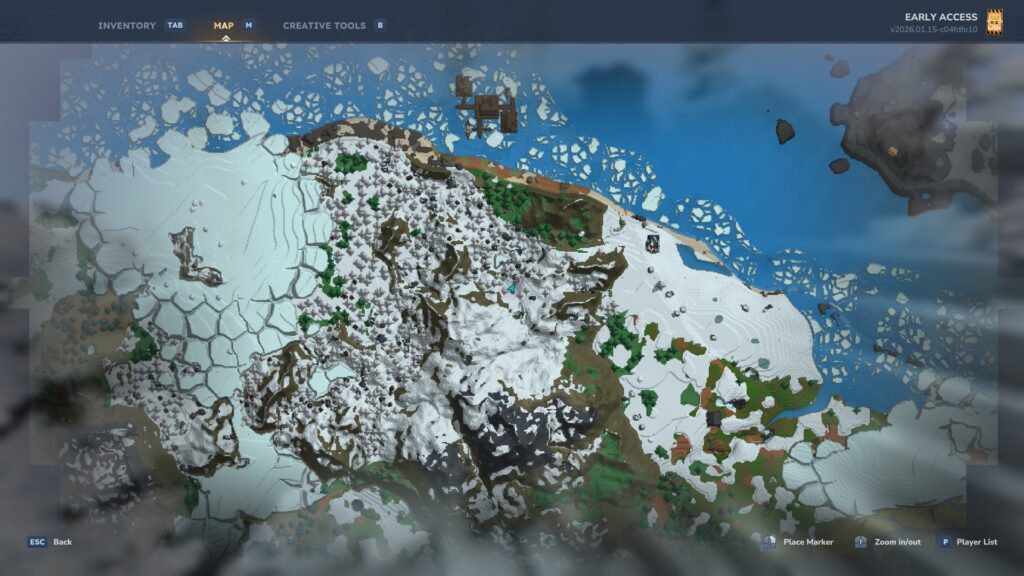1024x576 pixels.
Task: Go Back using the Back label
Action: click(63, 542)
